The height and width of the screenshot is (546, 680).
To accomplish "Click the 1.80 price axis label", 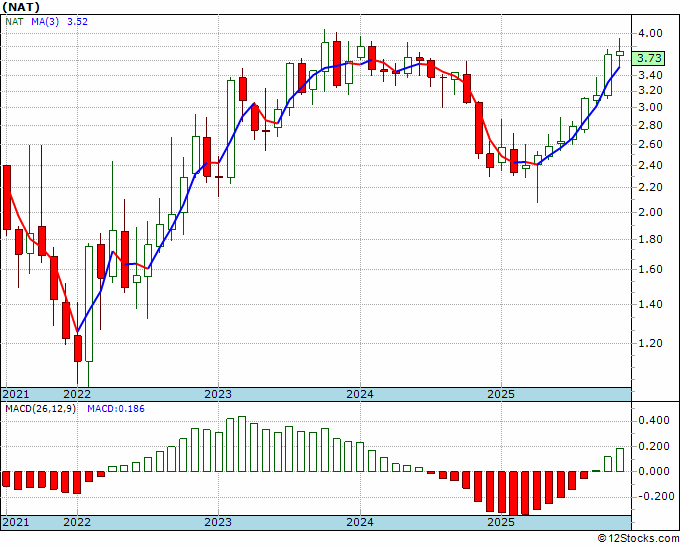I will coord(650,239).
